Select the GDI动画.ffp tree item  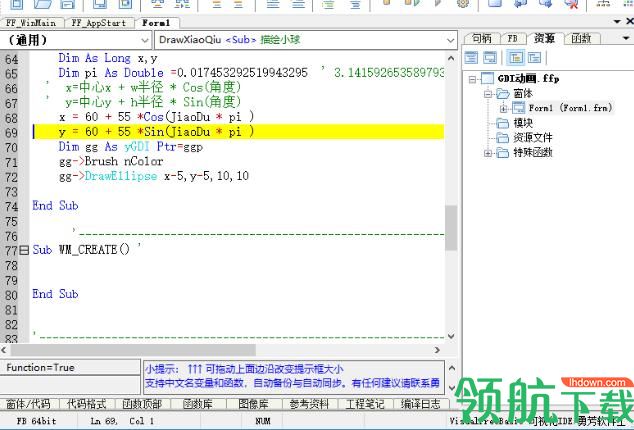(528, 79)
